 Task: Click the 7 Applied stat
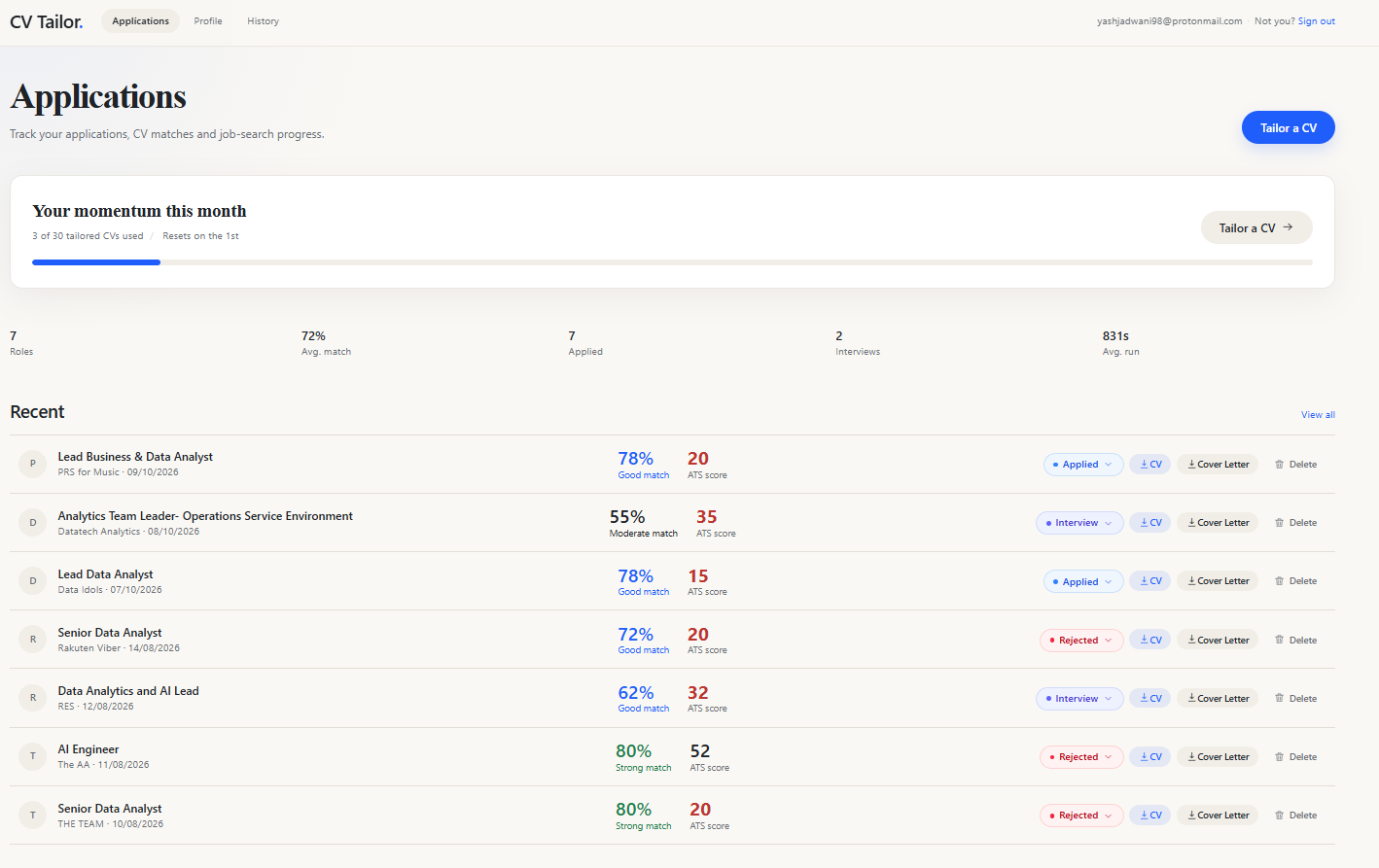585,343
